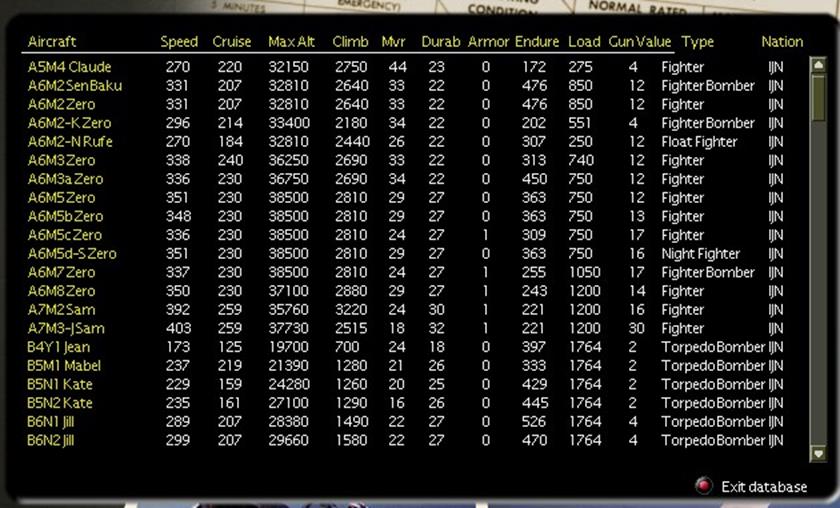
Task: Select the A6M2 Zero aircraft
Action: click(62, 104)
